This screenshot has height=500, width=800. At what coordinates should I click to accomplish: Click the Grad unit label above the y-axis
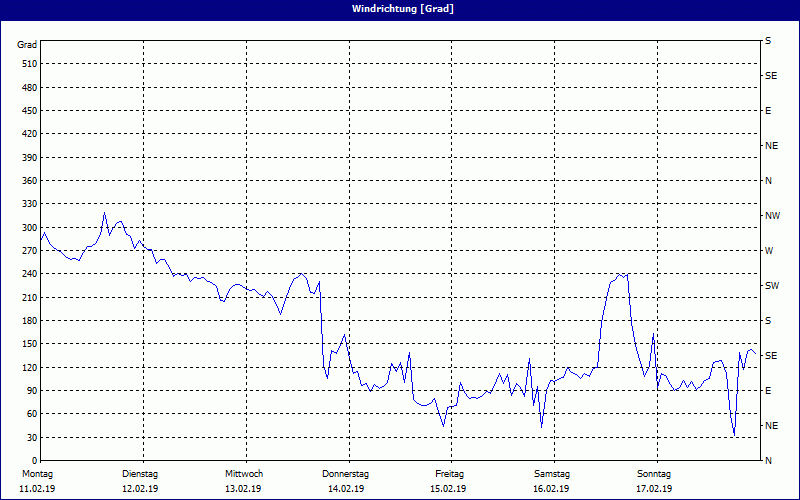[27, 45]
